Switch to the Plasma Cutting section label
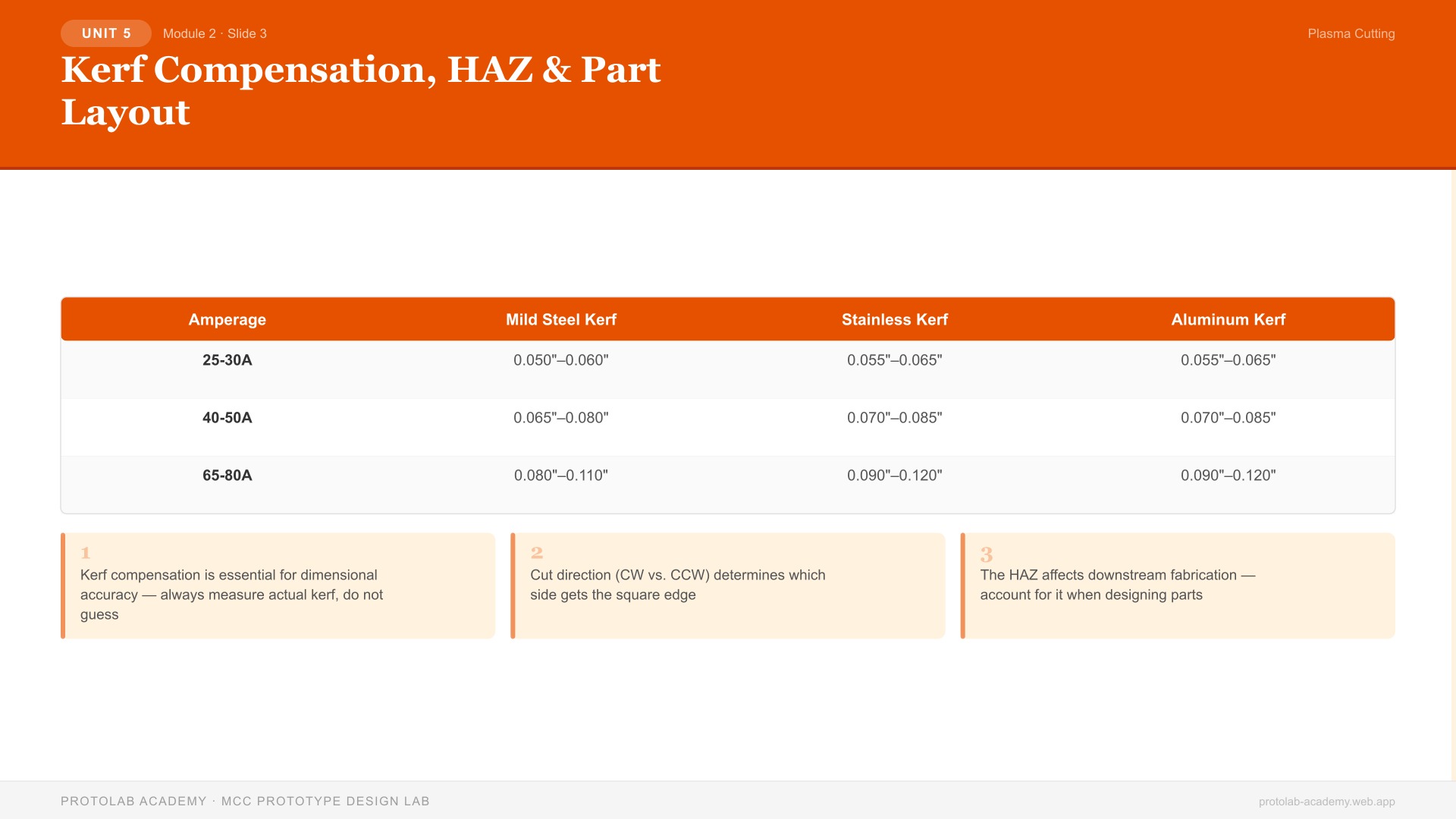The width and height of the screenshot is (1456, 819). pos(1351,33)
